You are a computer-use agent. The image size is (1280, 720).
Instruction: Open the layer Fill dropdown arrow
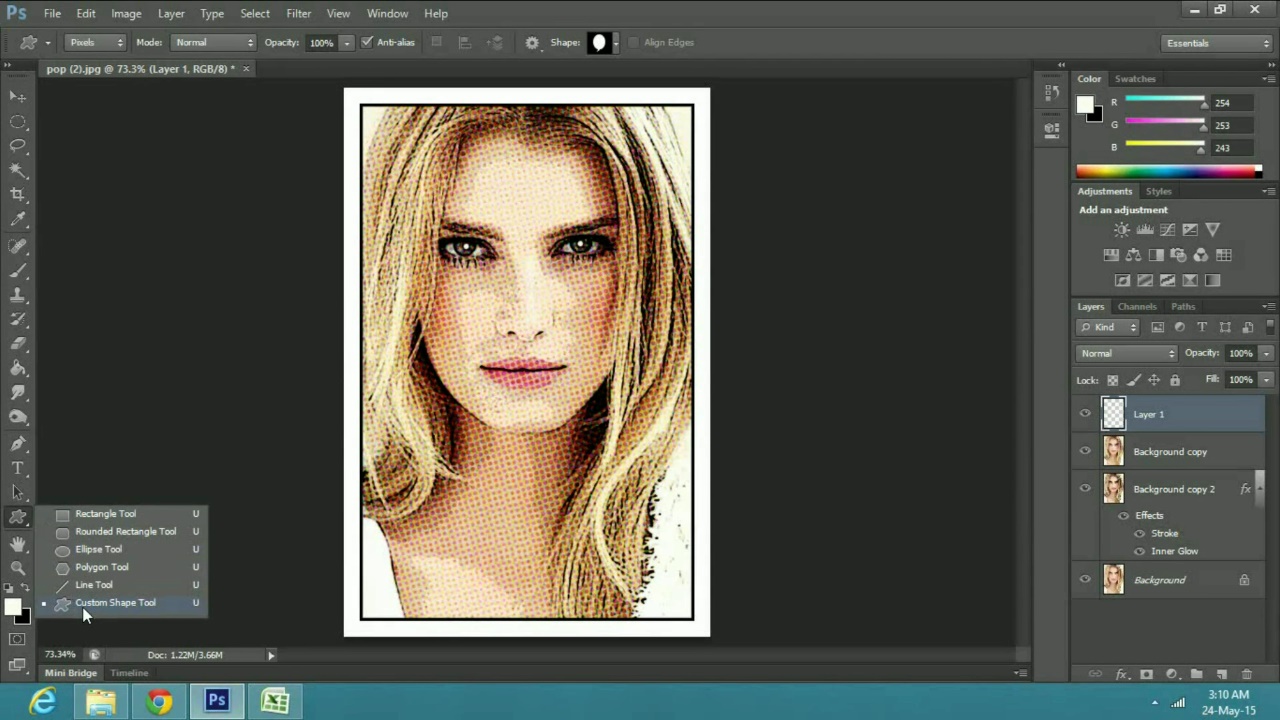click(1266, 380)
